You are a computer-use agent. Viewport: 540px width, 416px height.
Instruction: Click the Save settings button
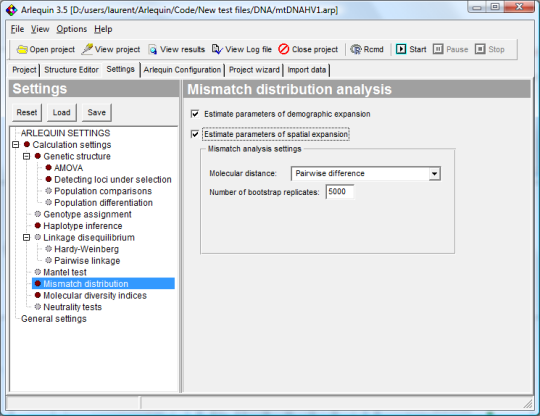[x=97, y=113]
